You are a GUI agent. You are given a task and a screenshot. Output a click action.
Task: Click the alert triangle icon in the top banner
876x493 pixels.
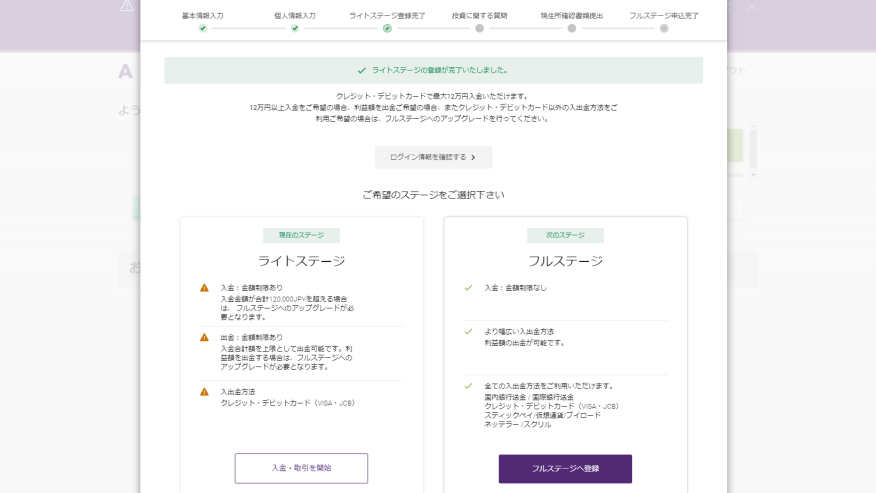(127, 6)
